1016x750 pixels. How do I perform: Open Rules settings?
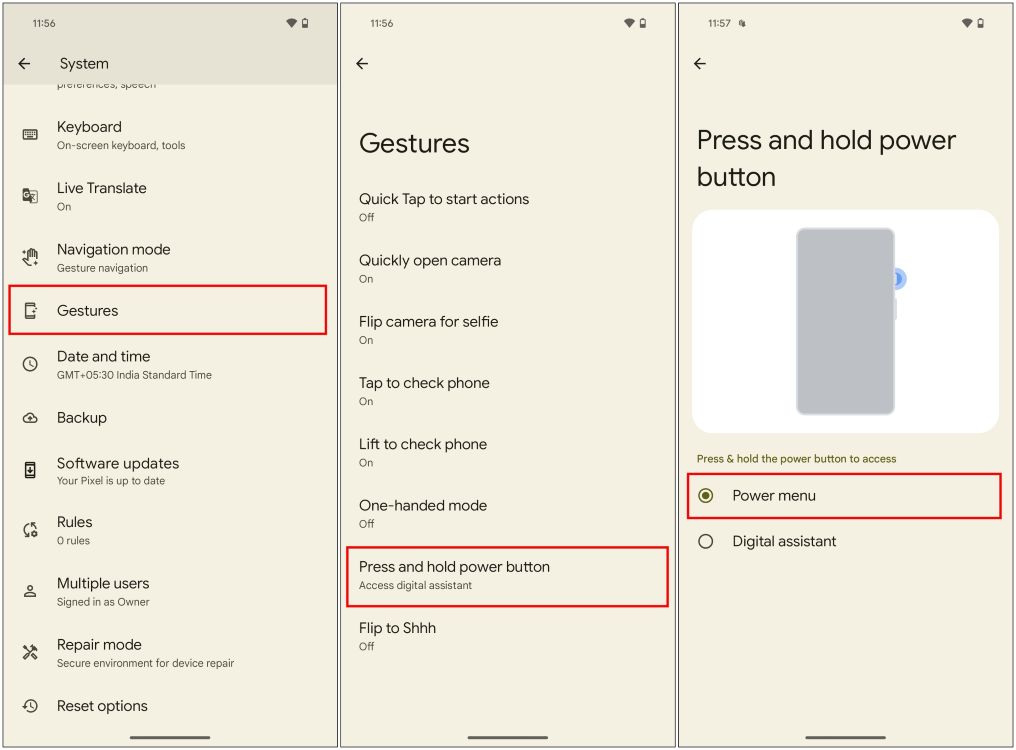(x=170, y=530)
